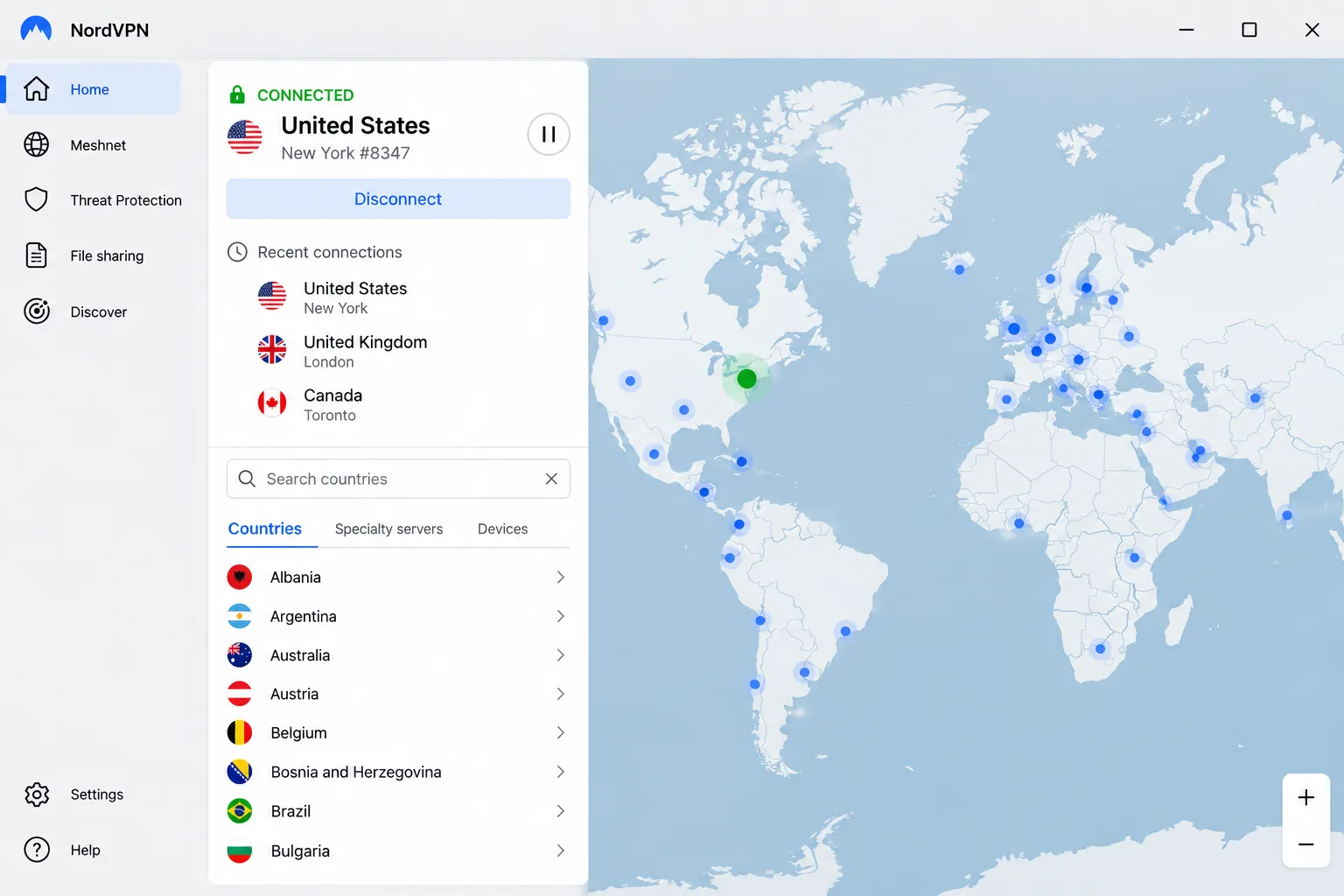Expand Bosnia and Herzegovina chevron
This screenshot has width=1344, height=896.
[561, 772]
